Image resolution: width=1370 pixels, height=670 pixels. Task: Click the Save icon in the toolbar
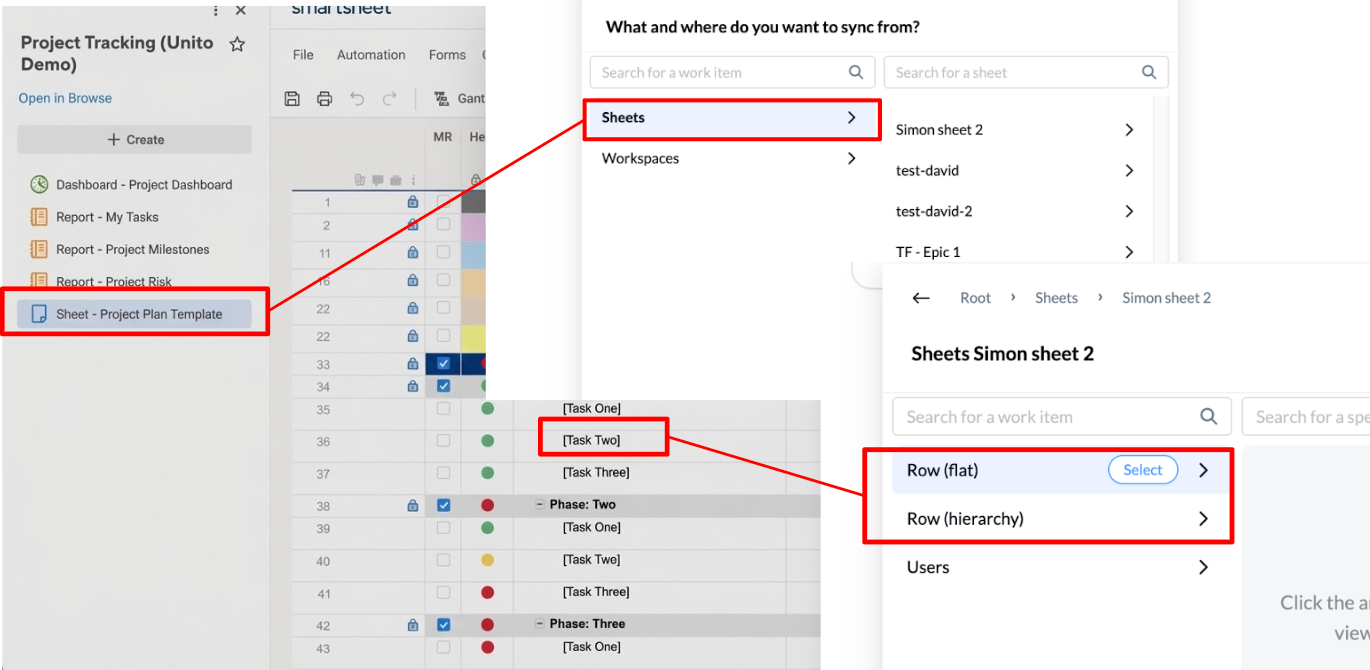pos(291,98)
